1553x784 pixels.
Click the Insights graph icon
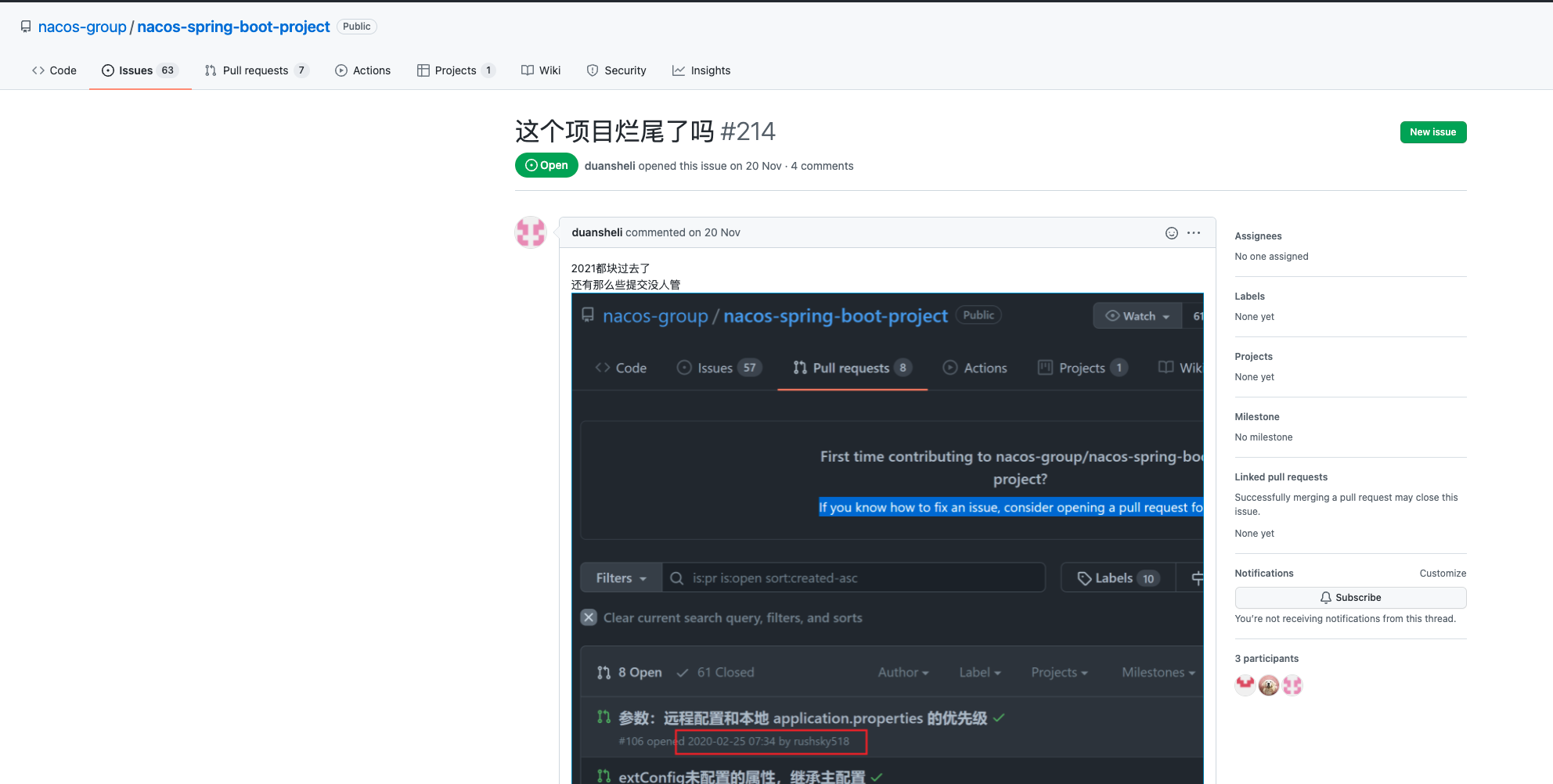678,70
